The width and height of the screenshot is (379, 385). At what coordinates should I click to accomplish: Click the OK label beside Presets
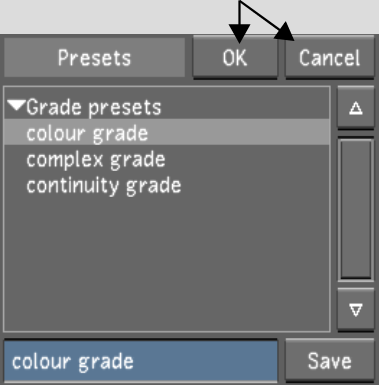point(235,58)
